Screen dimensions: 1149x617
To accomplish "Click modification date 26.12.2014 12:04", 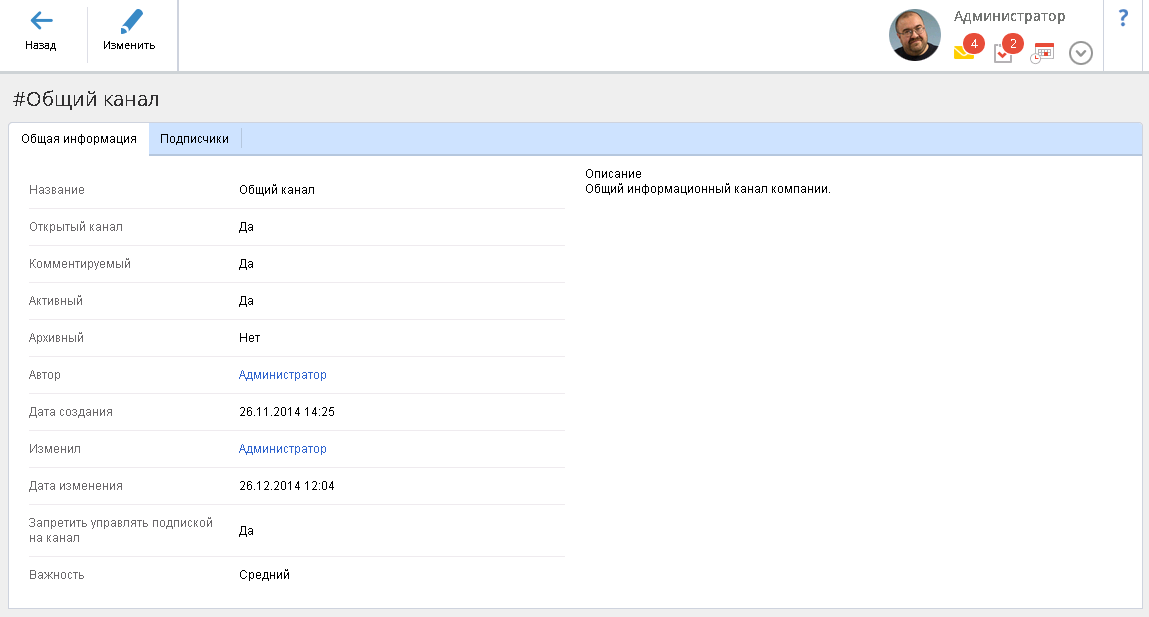I will [286, 486].
